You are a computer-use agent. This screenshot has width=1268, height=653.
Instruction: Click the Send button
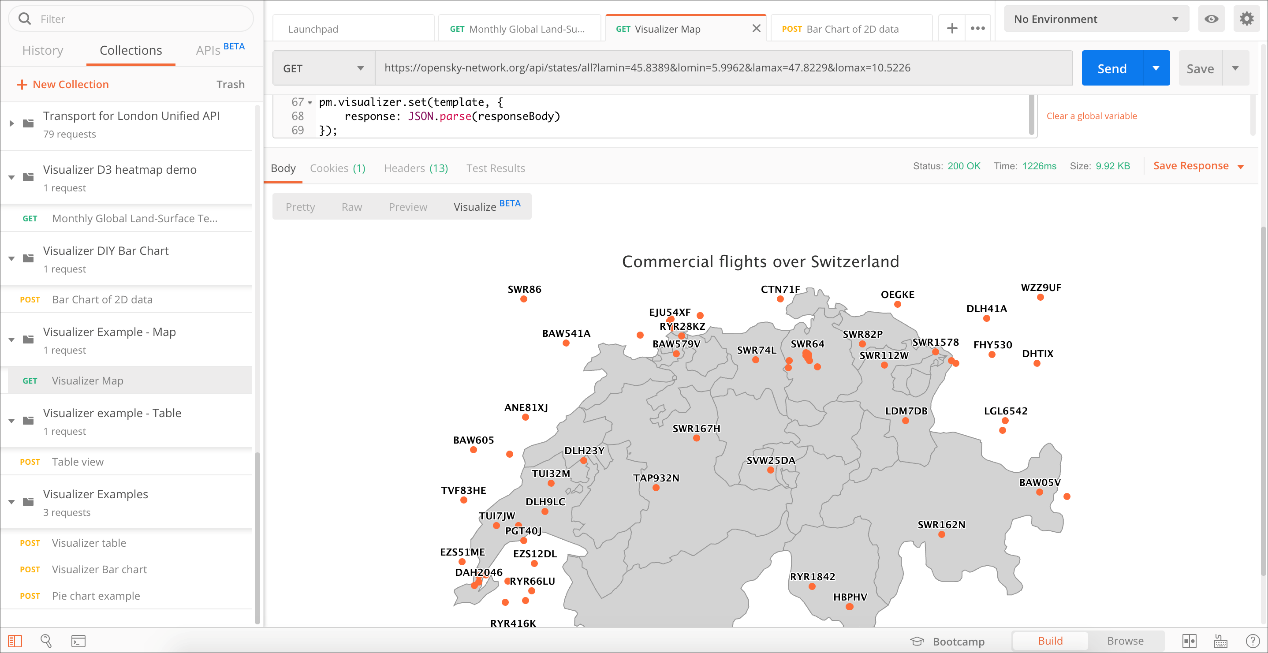click(x=1112, y=68)
